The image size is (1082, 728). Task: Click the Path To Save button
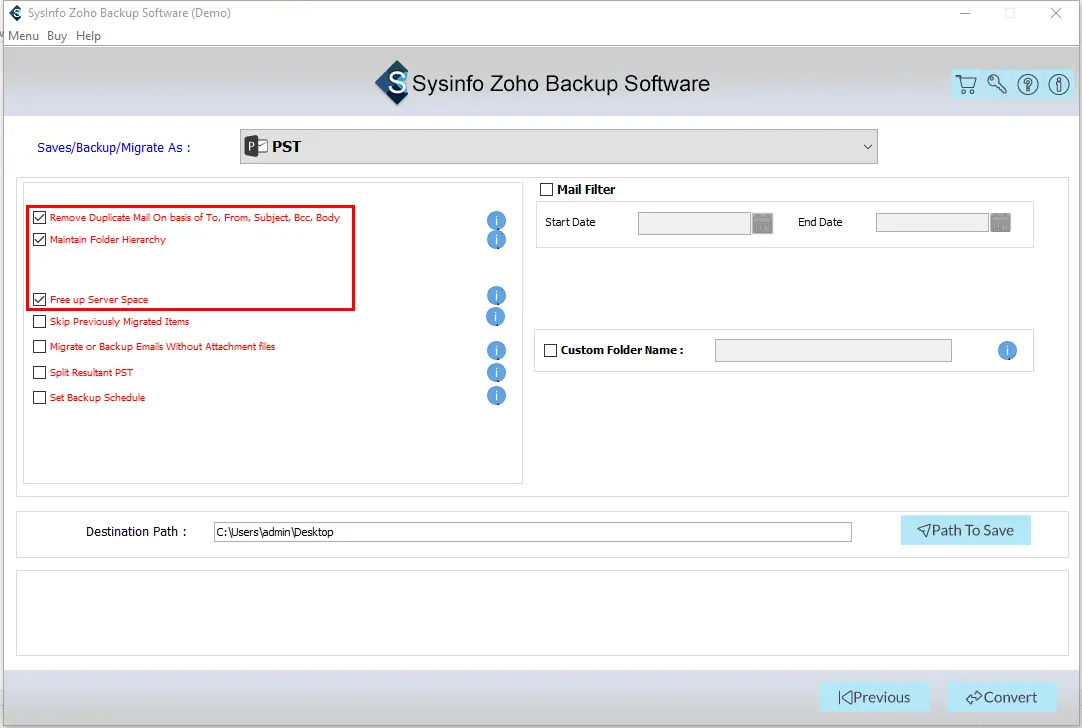coord(965,530)
